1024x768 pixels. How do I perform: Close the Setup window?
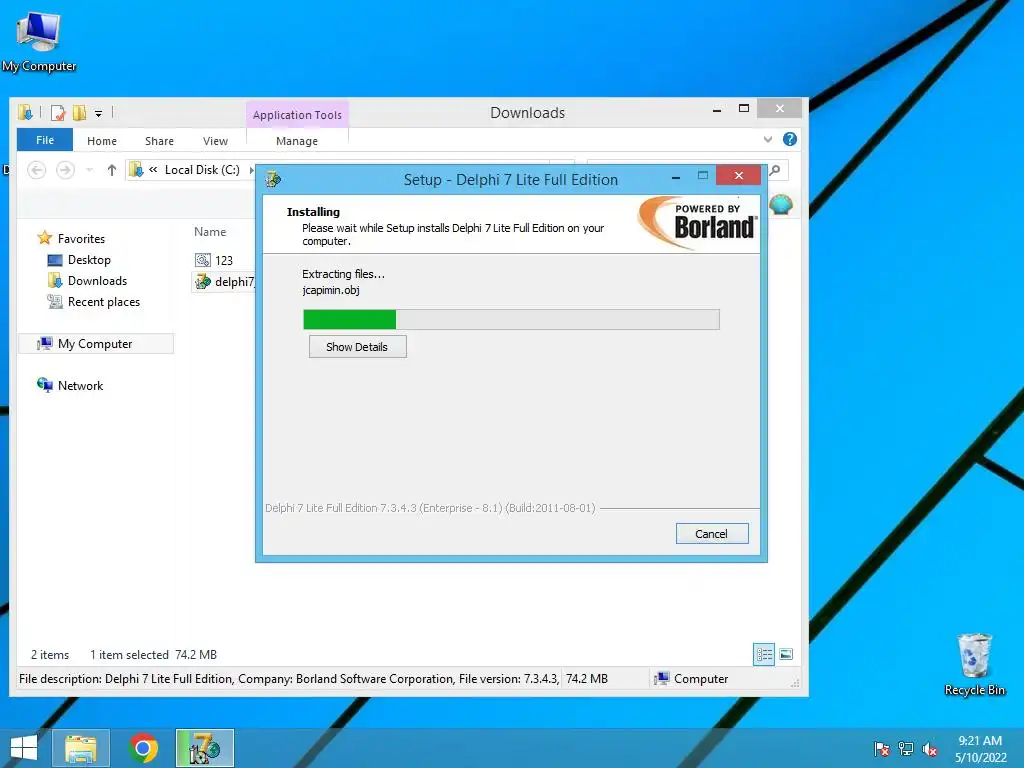pos(739,175)
